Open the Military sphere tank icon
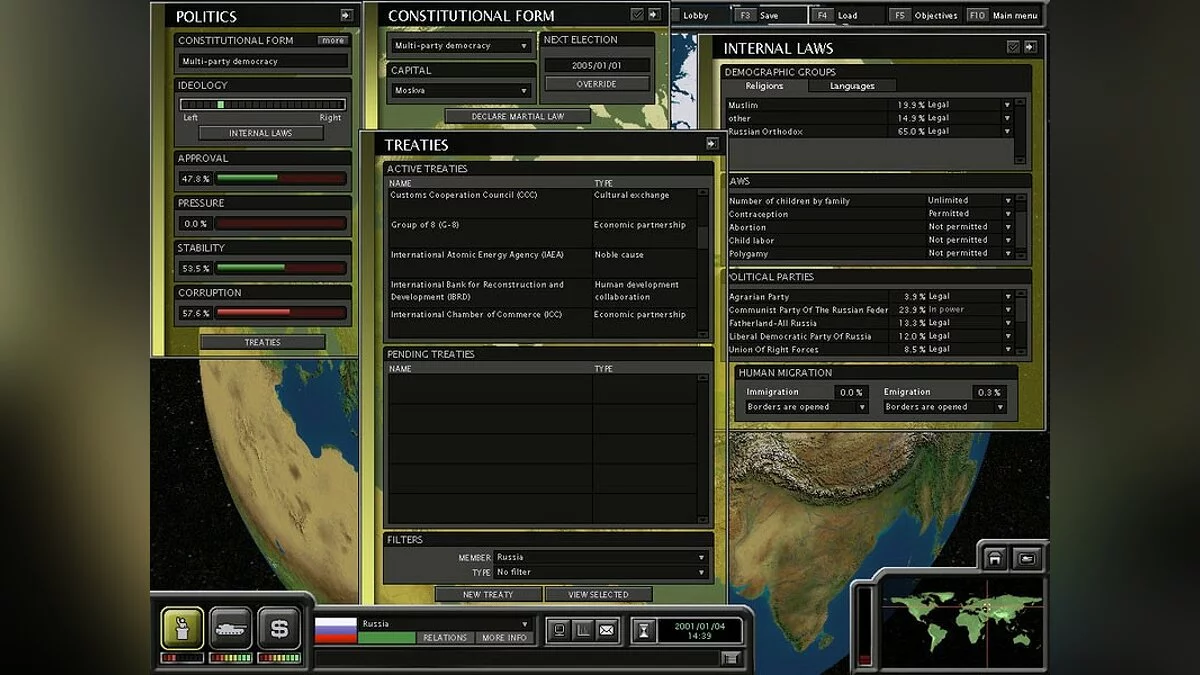The width and height of the screenshot is (1200, 675). 231,628
